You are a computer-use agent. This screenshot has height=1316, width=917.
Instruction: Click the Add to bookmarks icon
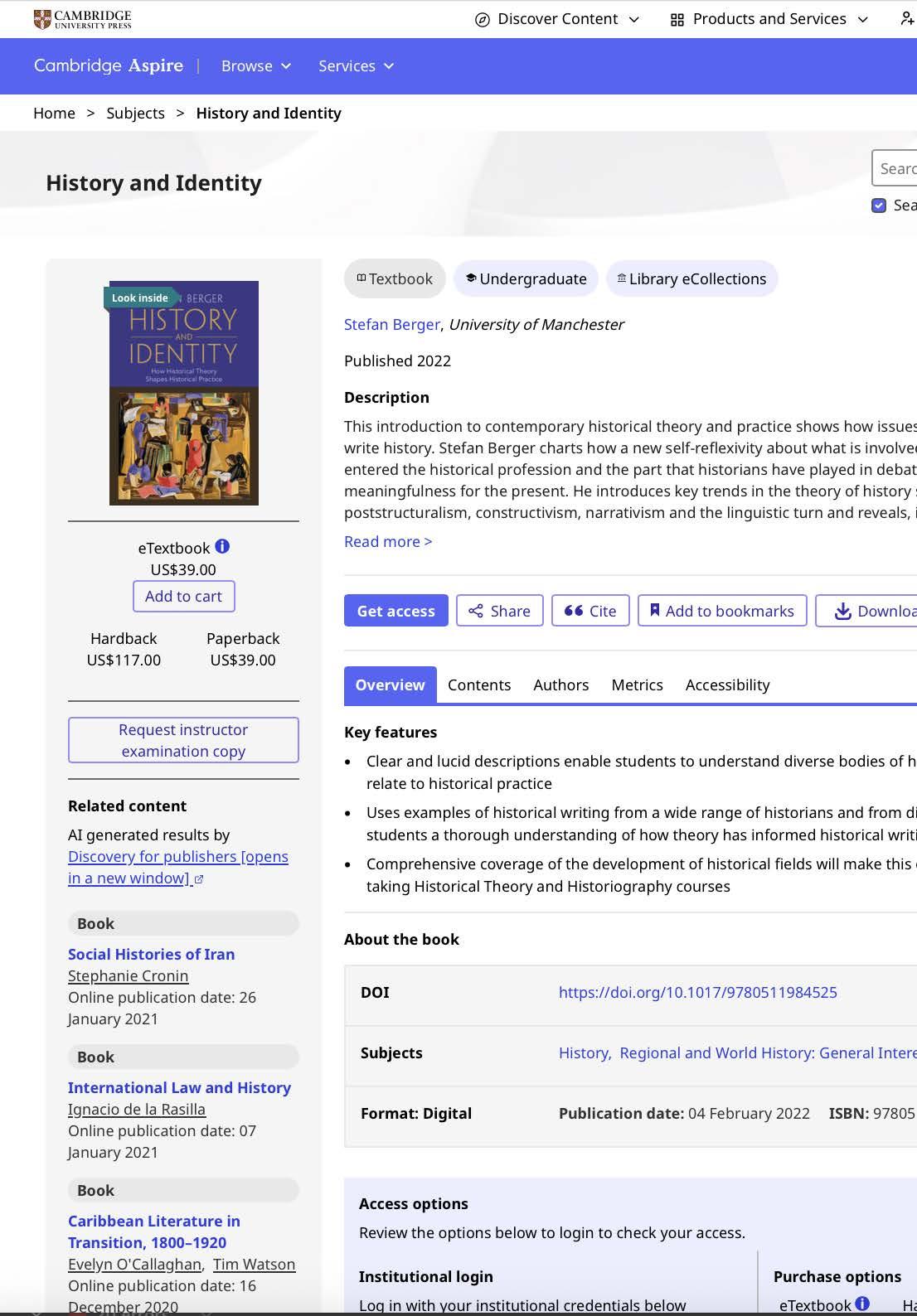click(655, 610)
